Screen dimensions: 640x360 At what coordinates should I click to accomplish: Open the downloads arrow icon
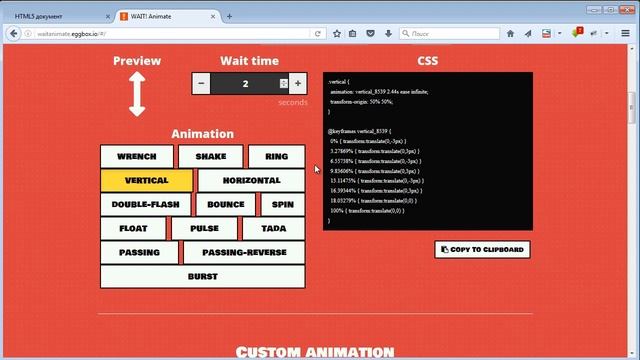388,33
